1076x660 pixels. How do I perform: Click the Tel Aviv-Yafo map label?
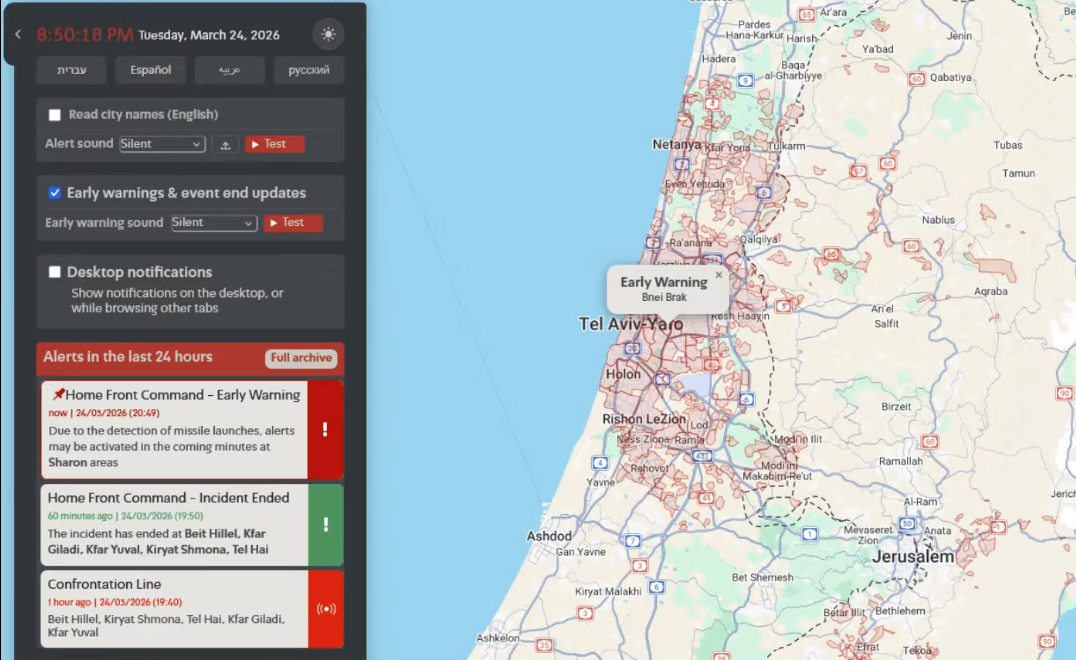[631, 324]
